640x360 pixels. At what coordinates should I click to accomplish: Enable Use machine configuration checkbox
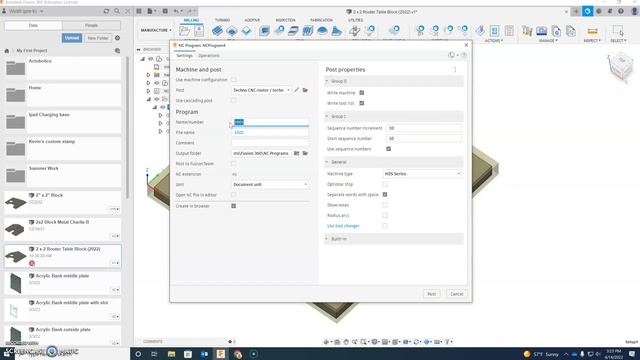(x=233, y=80)
